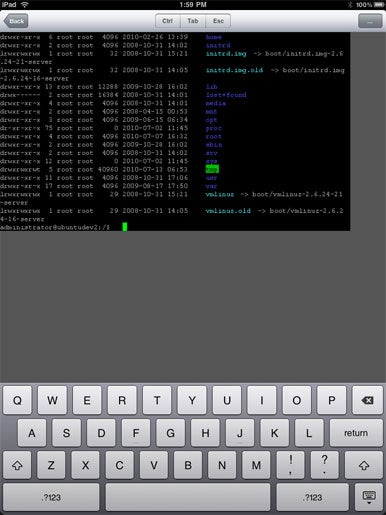Tap the N key
386x515 pixels.
[x=222, y=465]
